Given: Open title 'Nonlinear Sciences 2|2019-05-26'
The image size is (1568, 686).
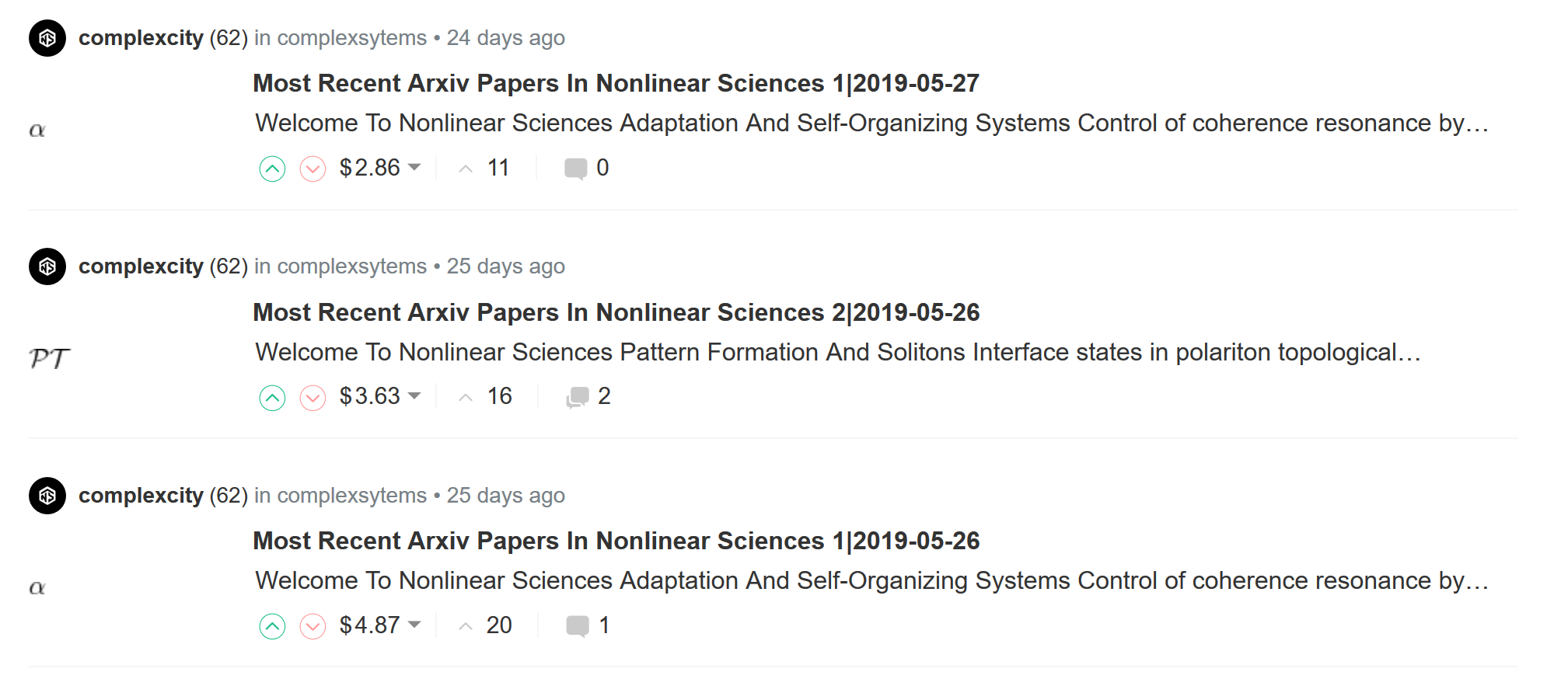Looking at the screenshot, I should (x=616, y=312).
